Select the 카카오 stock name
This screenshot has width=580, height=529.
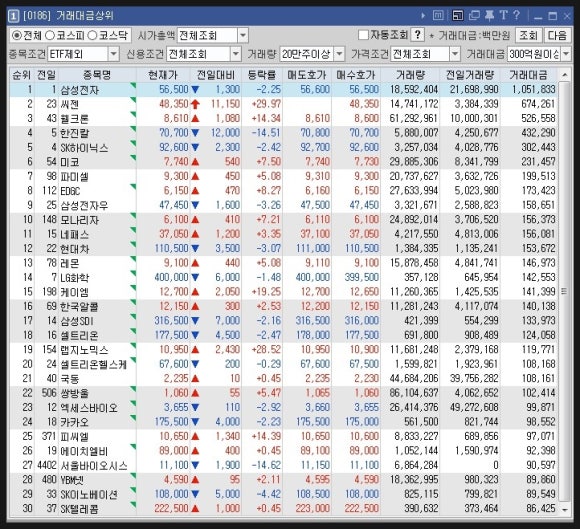click(75, 422)
